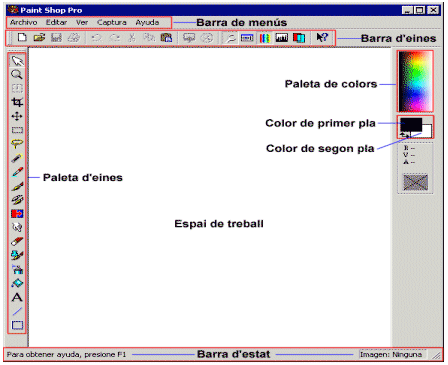
Task: Select the Picture Tube tool
Action: pos(17,255)
